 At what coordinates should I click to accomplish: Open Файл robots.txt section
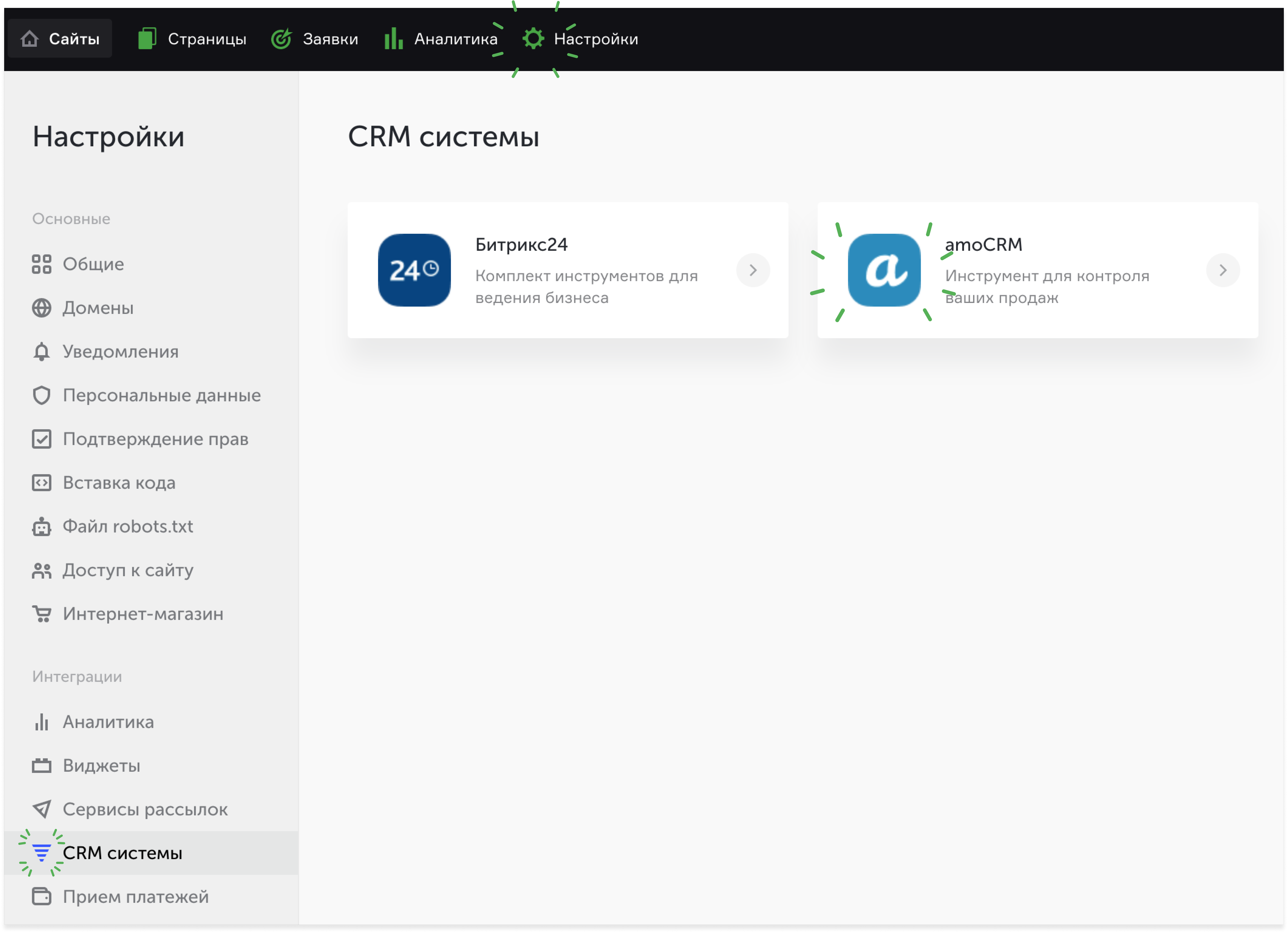151,526
